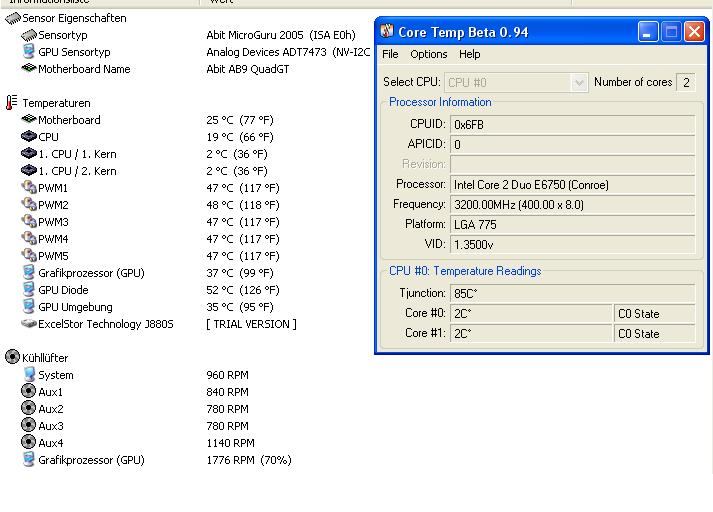The image size is (713, 512).
Task: Open the Select CPU dropdown in Core Temp
Action: [x=579, y=83]
